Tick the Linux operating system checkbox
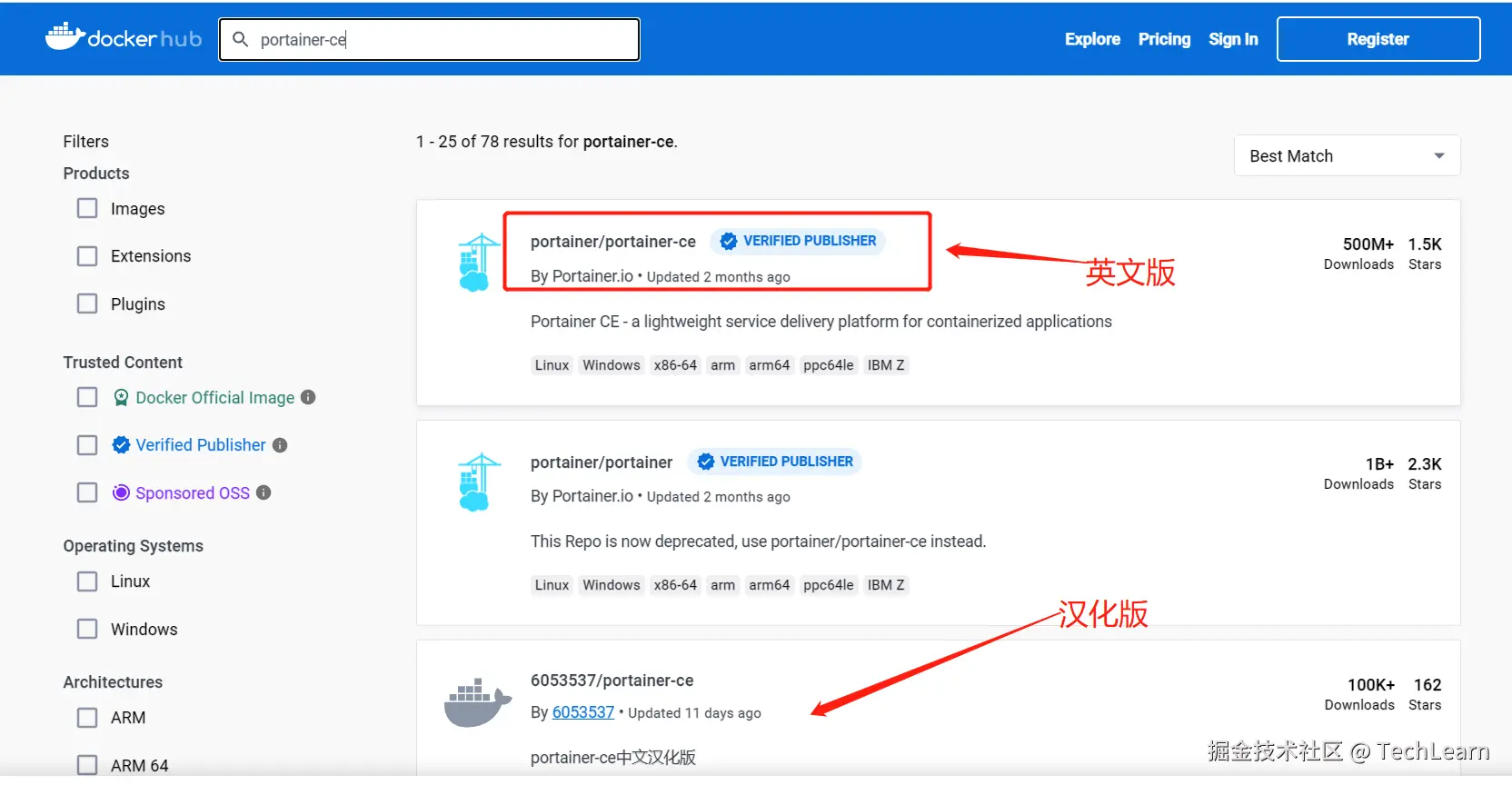The height and width of the screenshot is (785, 1512). coord(87,581)
